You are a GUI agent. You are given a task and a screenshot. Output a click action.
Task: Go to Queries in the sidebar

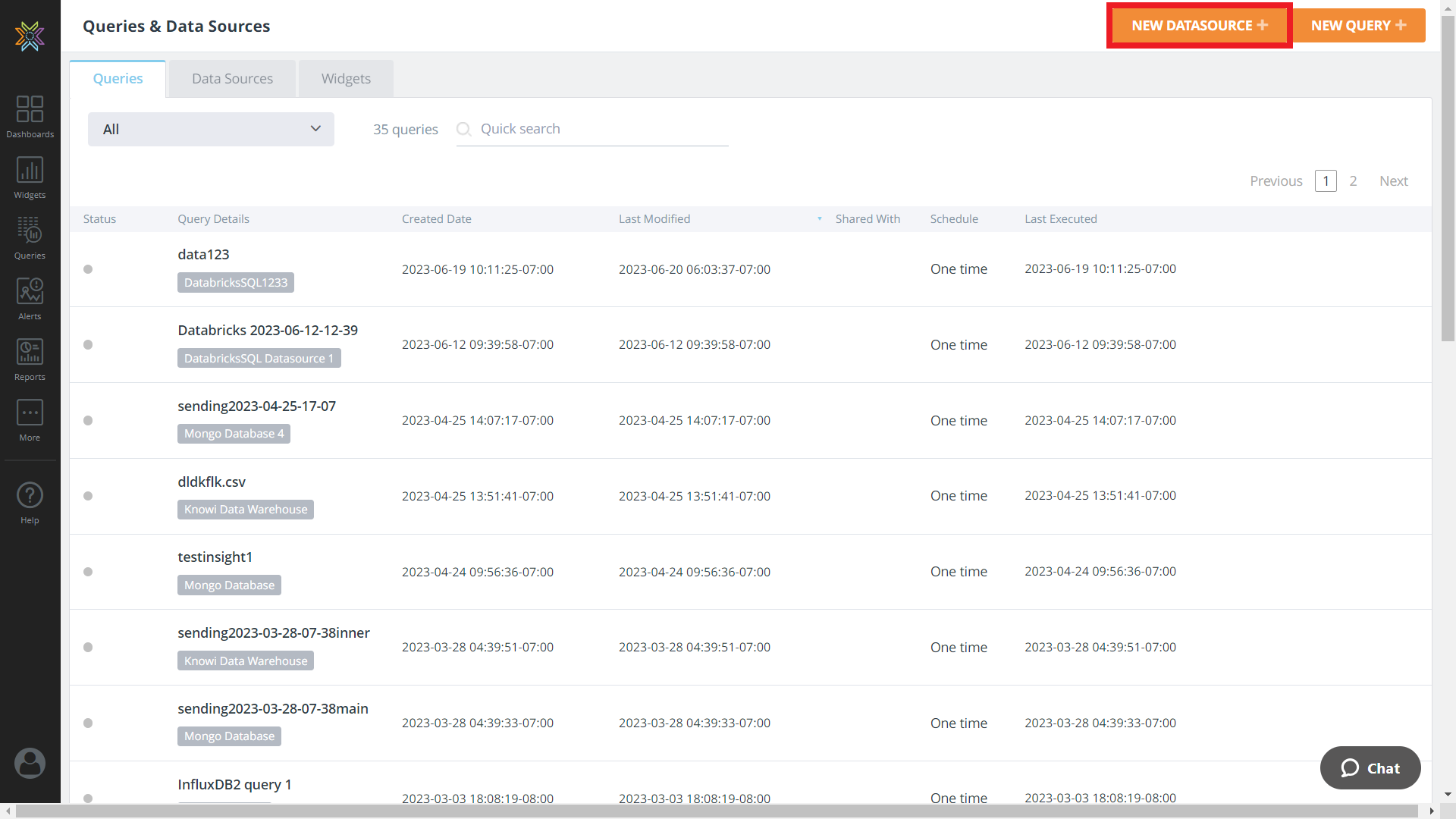[30, 237]
